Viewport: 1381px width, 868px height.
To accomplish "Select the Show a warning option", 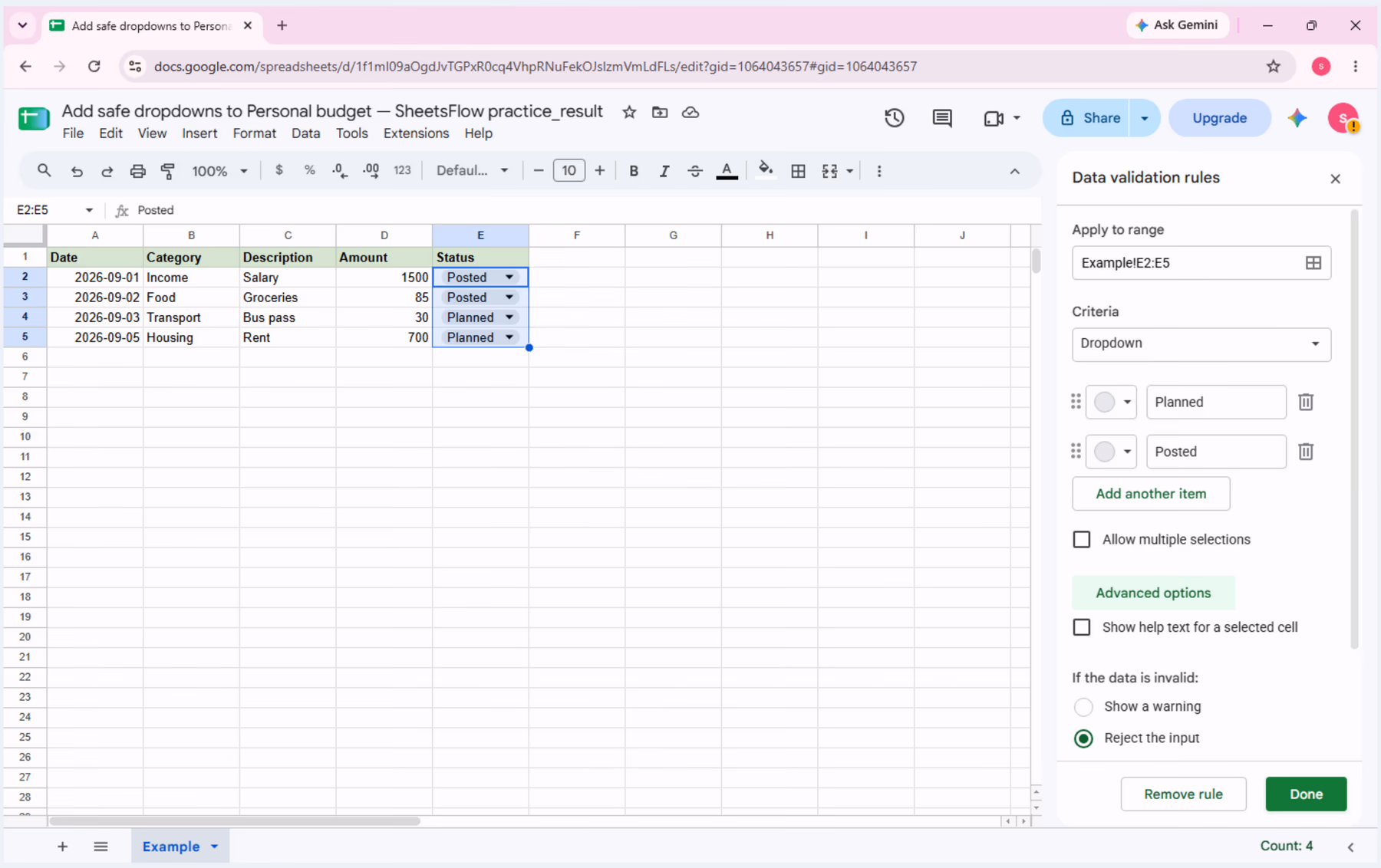I will [x=1083, y=707].
